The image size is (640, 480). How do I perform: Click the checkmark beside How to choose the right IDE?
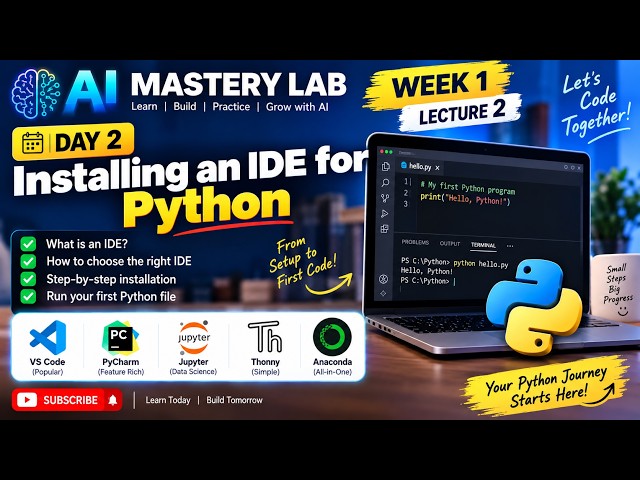(28, 261)
